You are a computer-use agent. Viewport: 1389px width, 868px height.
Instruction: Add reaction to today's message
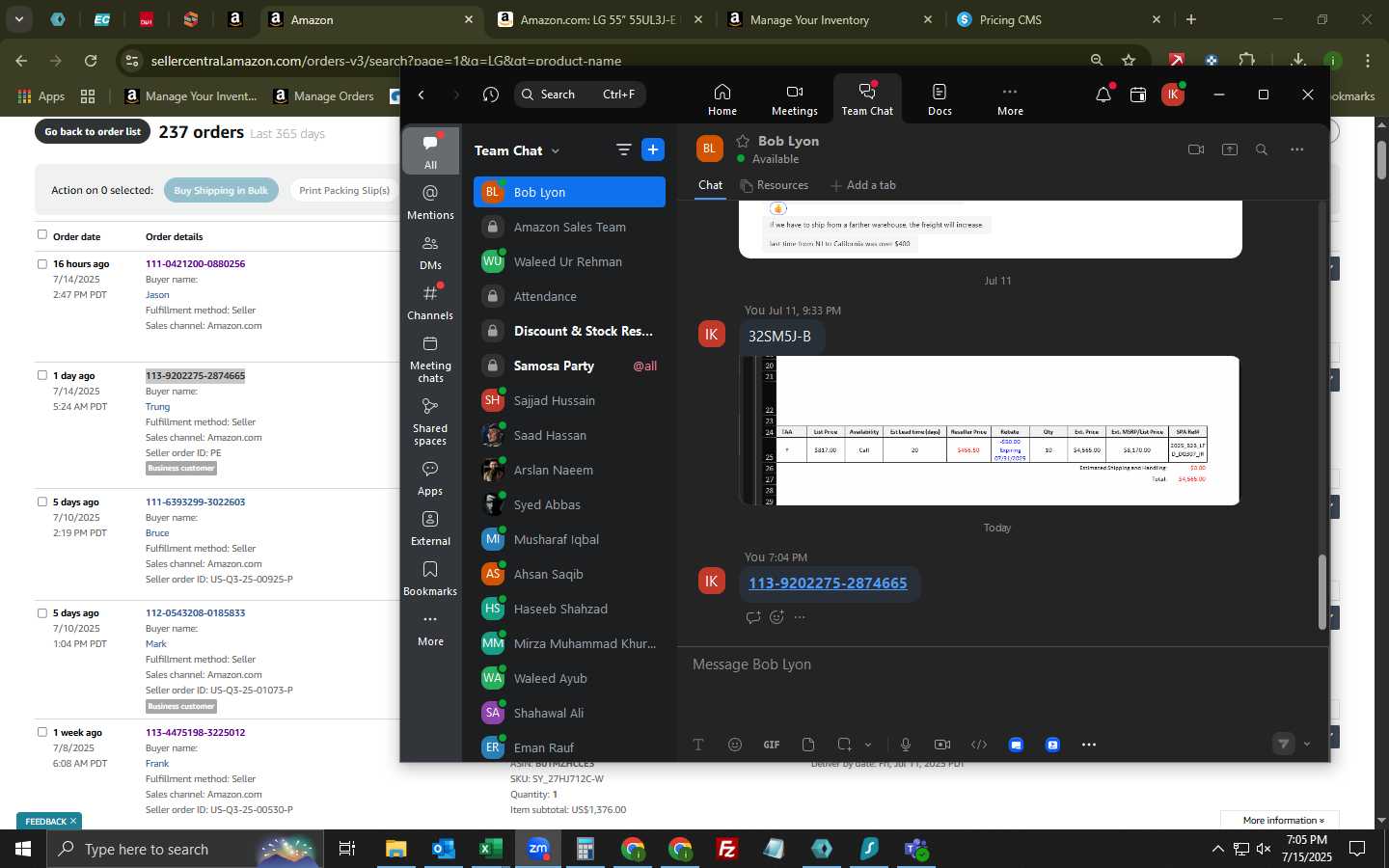pyautogui.click(x=776, y=617)
